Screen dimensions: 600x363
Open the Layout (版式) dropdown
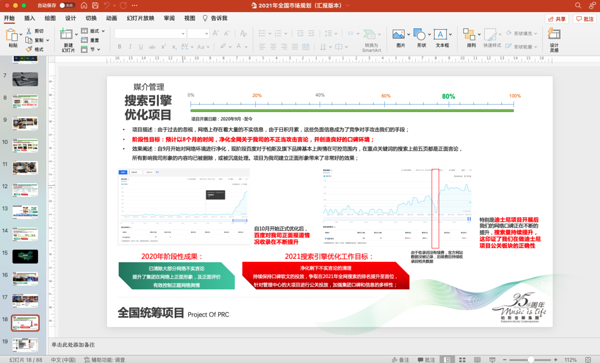(x=93, y=31)
